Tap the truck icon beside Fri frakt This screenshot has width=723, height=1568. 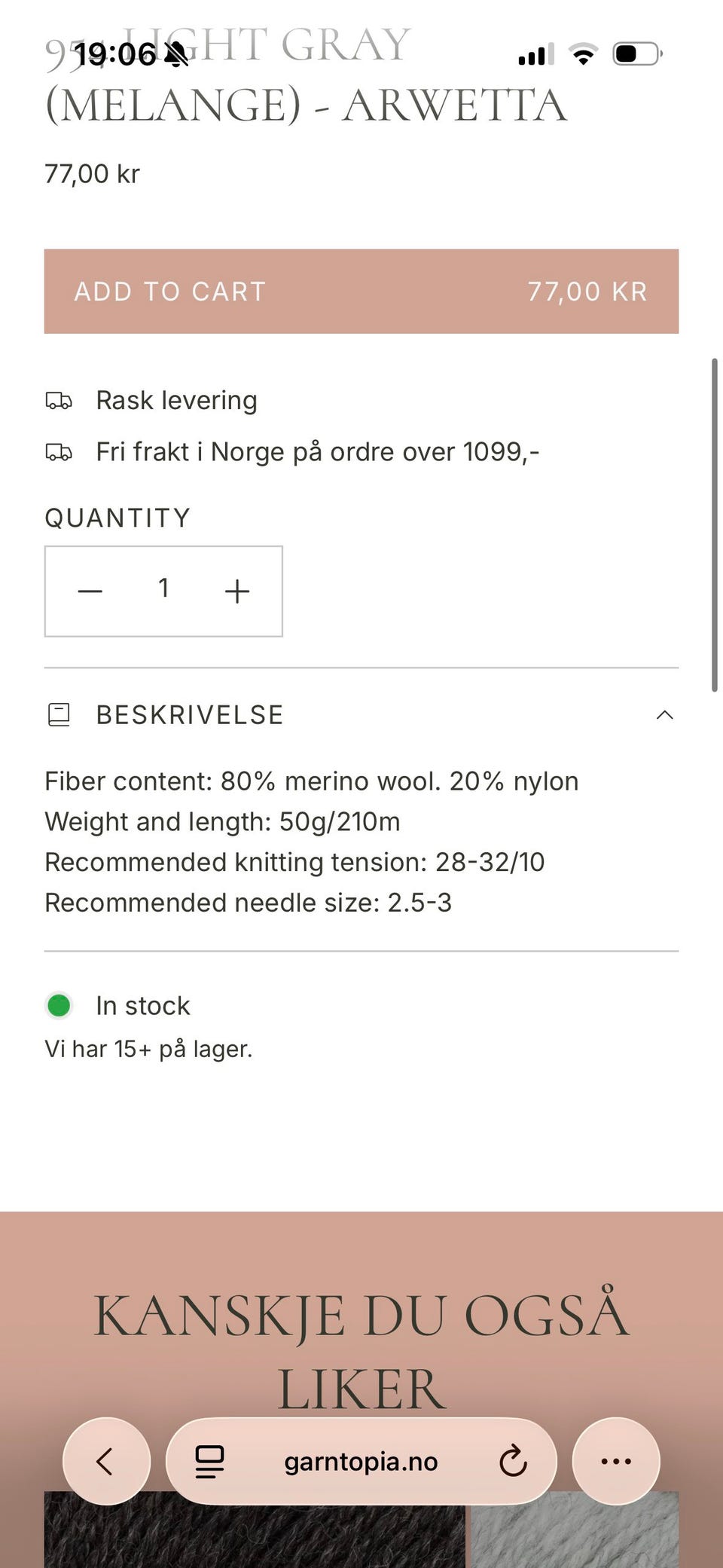pos(59,452)
